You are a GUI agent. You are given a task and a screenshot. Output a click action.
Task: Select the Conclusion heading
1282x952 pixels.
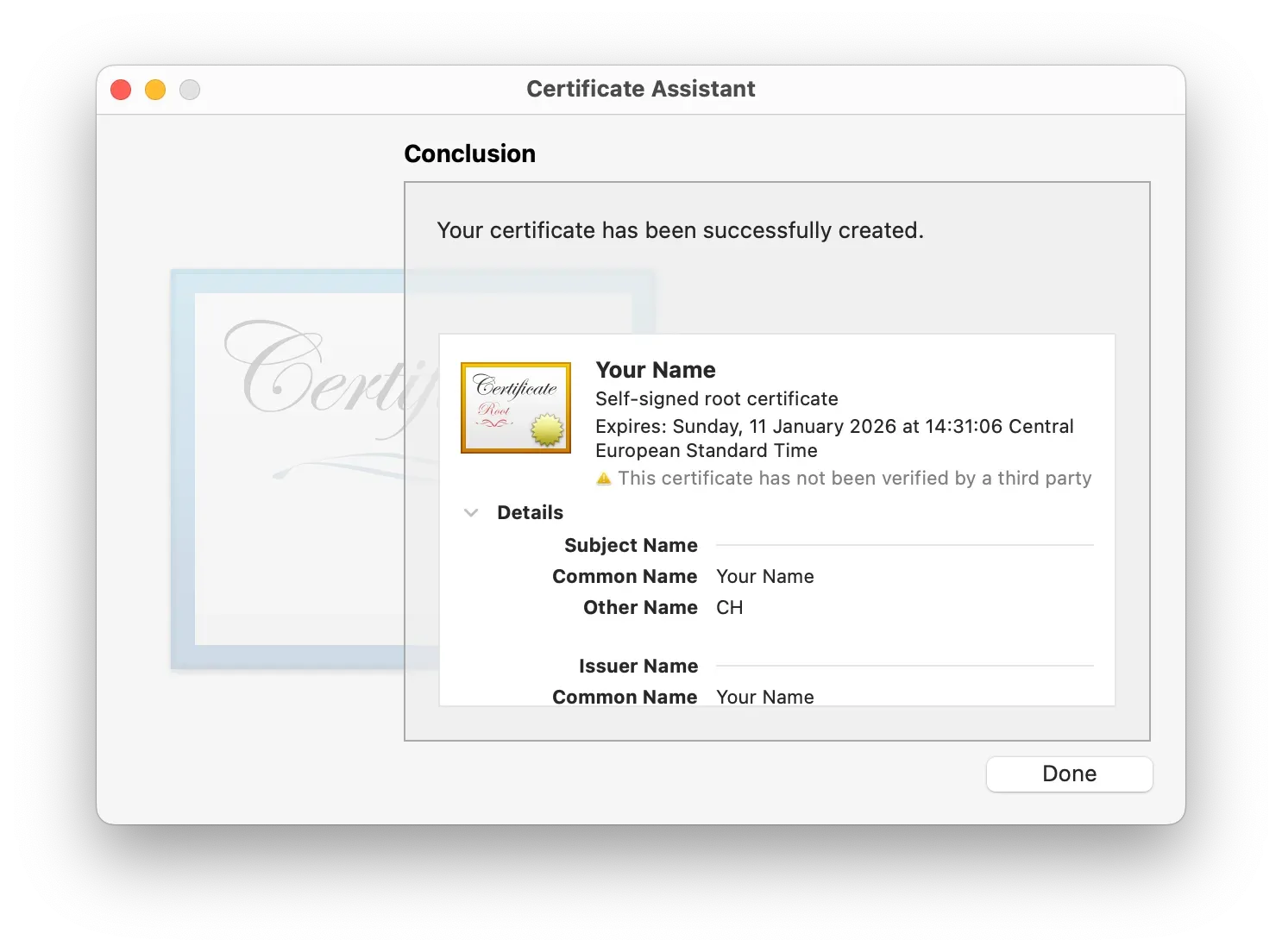[470, 153]
